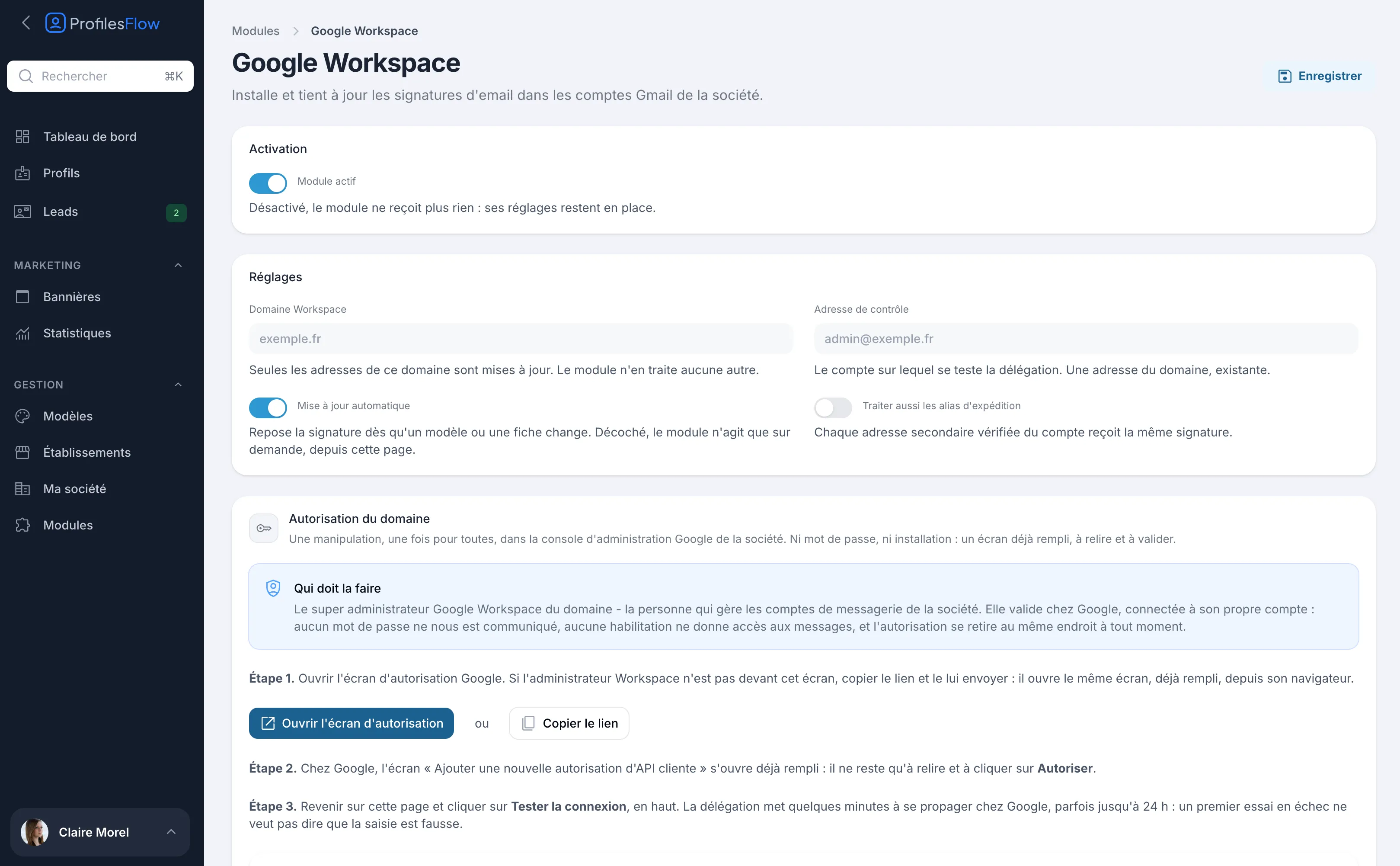
Task: Click the back arrow beside the ProfilesFlow logo
Action: (x=26, y=23)
